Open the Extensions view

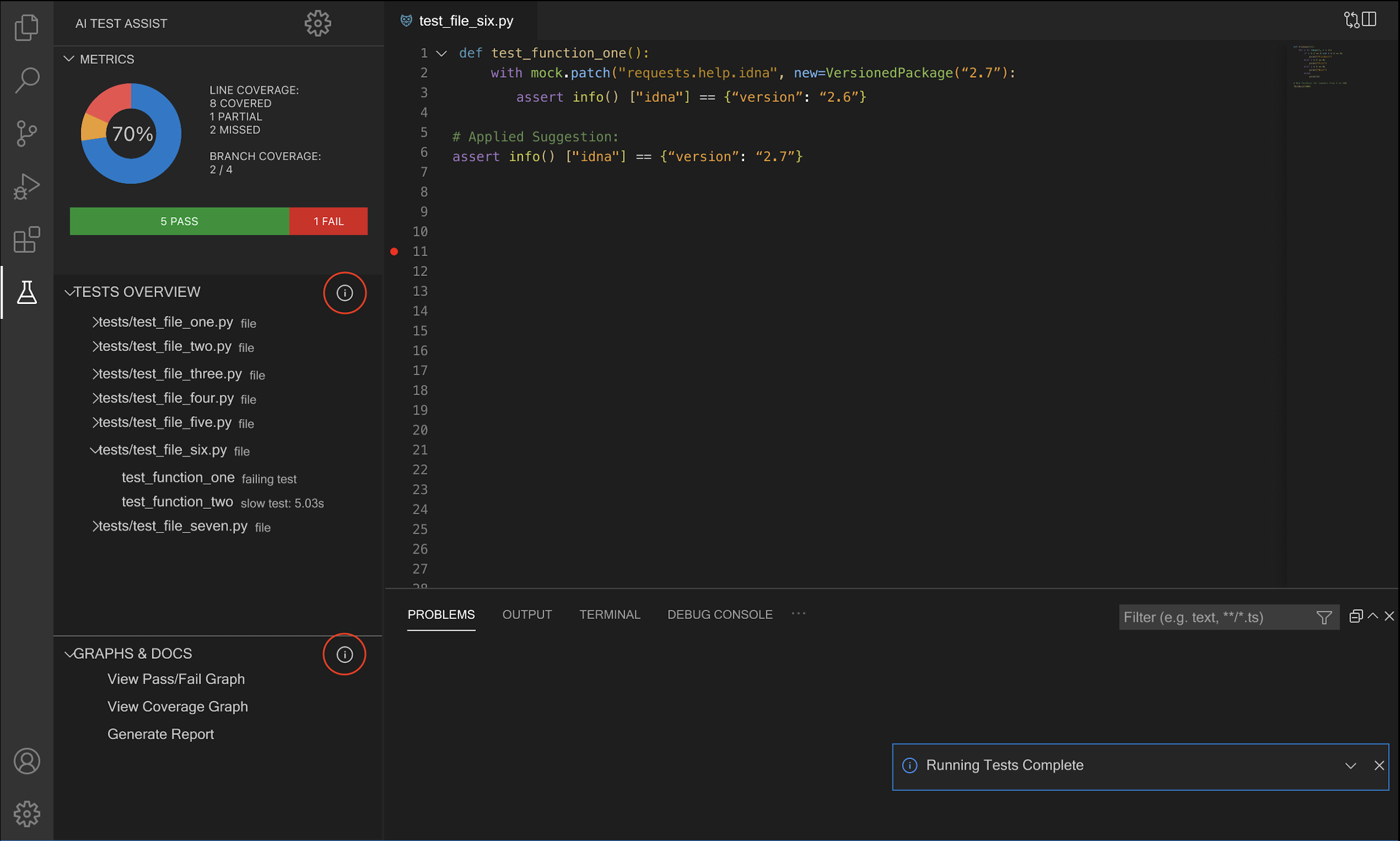point(26,240)
